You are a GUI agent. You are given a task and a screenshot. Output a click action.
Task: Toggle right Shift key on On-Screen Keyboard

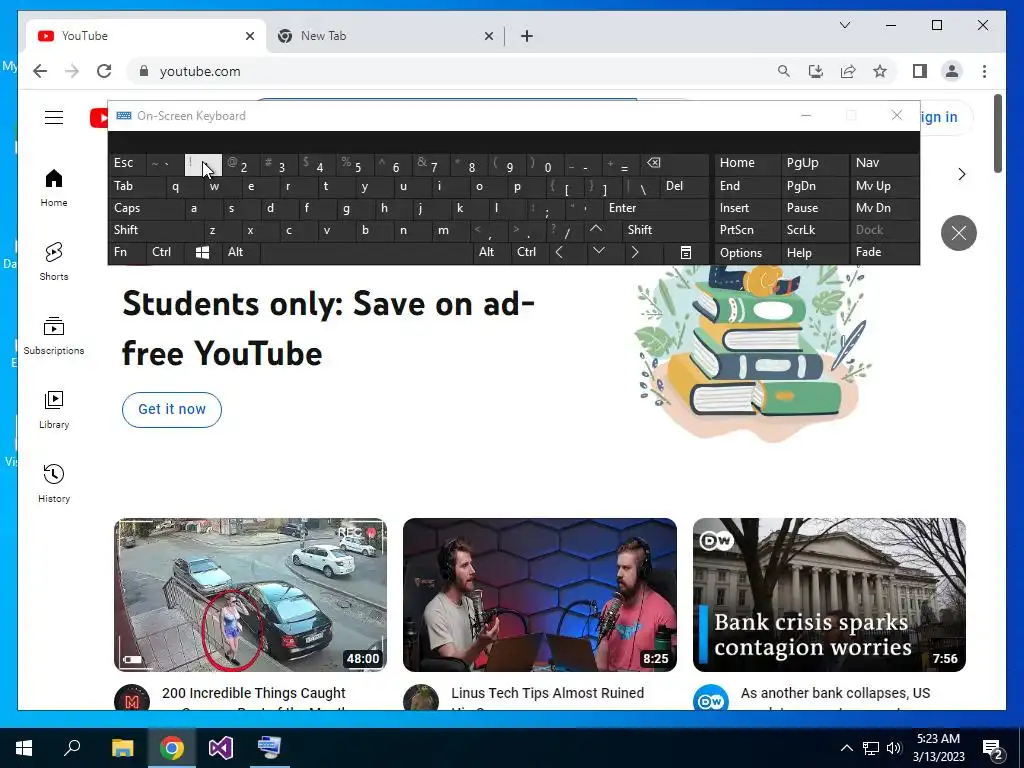tap(665, 230)
